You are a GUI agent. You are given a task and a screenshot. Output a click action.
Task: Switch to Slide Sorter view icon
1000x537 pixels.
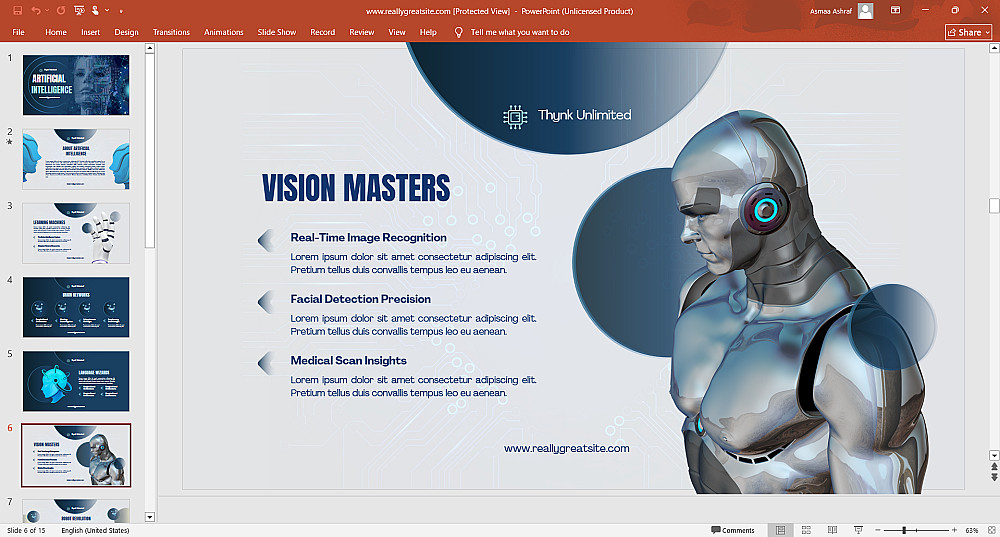(x=806, y=530)
